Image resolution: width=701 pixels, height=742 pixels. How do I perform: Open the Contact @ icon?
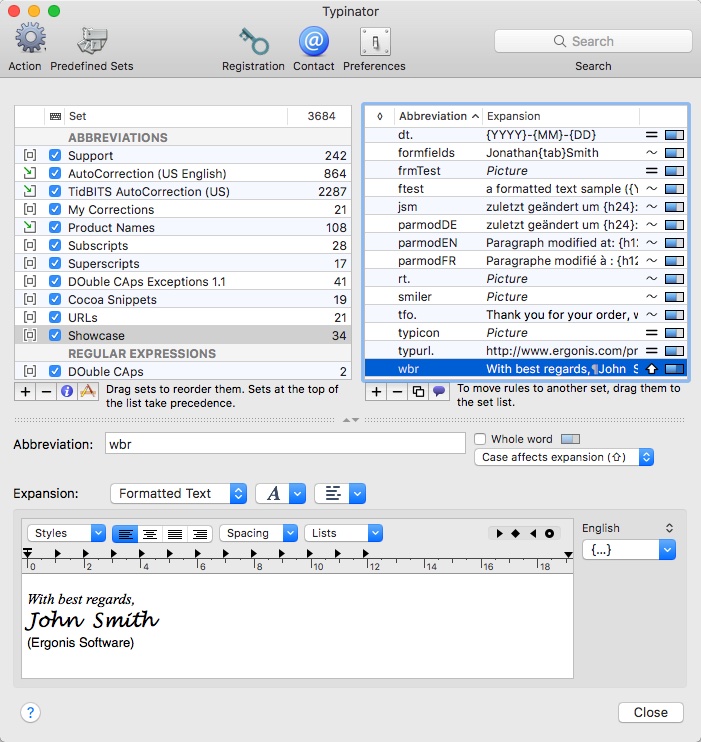(x=313, y=41)
